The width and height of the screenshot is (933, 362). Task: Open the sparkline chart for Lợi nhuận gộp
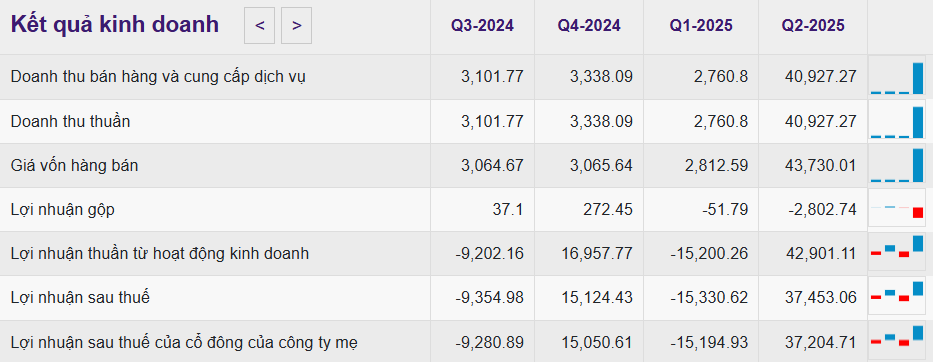(897, 210)
